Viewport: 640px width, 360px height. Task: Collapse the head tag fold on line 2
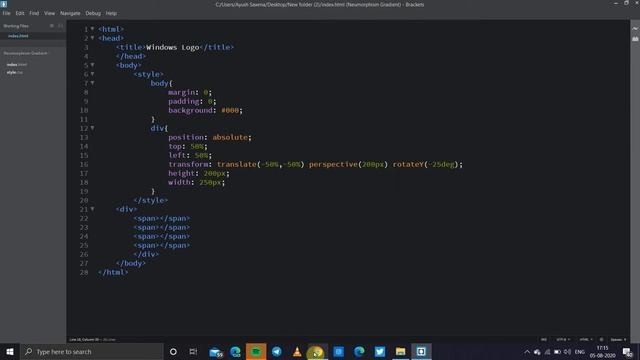93,38
